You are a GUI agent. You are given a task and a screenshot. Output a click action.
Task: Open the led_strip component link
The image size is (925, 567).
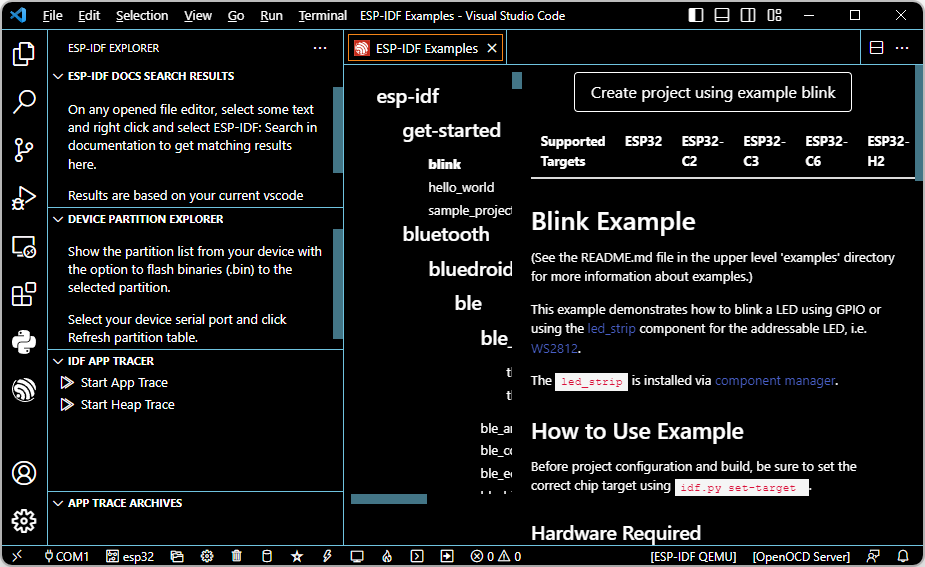coord(611,329)
